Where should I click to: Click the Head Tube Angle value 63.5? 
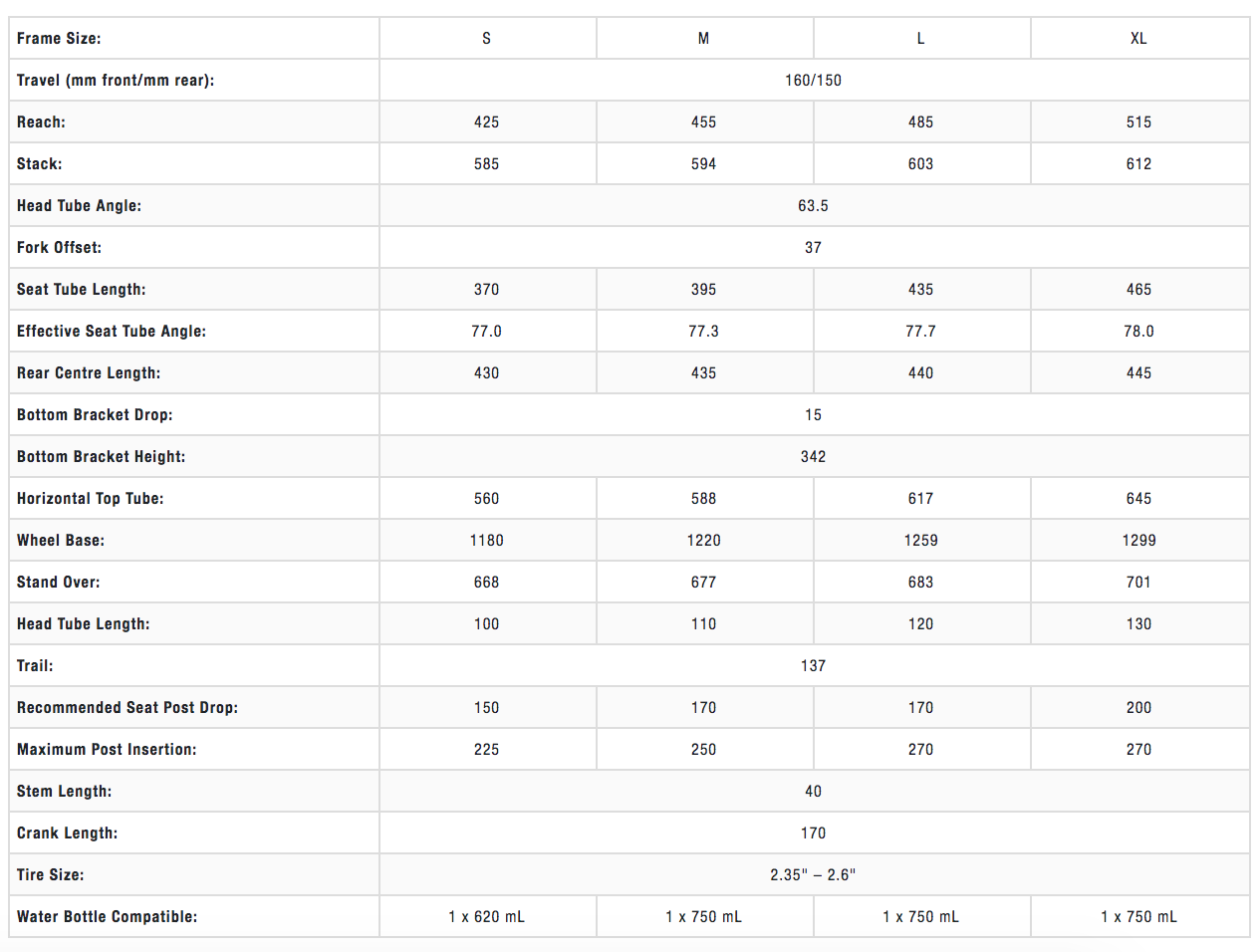tap(813, 206)
